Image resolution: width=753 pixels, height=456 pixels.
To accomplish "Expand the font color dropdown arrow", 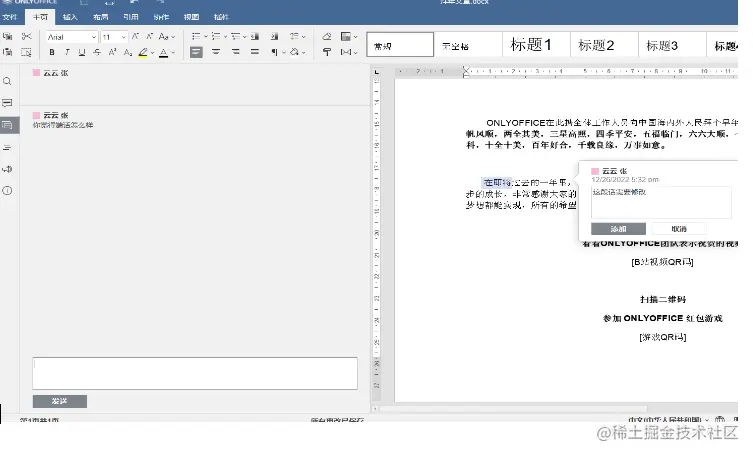I will (173, 53).
